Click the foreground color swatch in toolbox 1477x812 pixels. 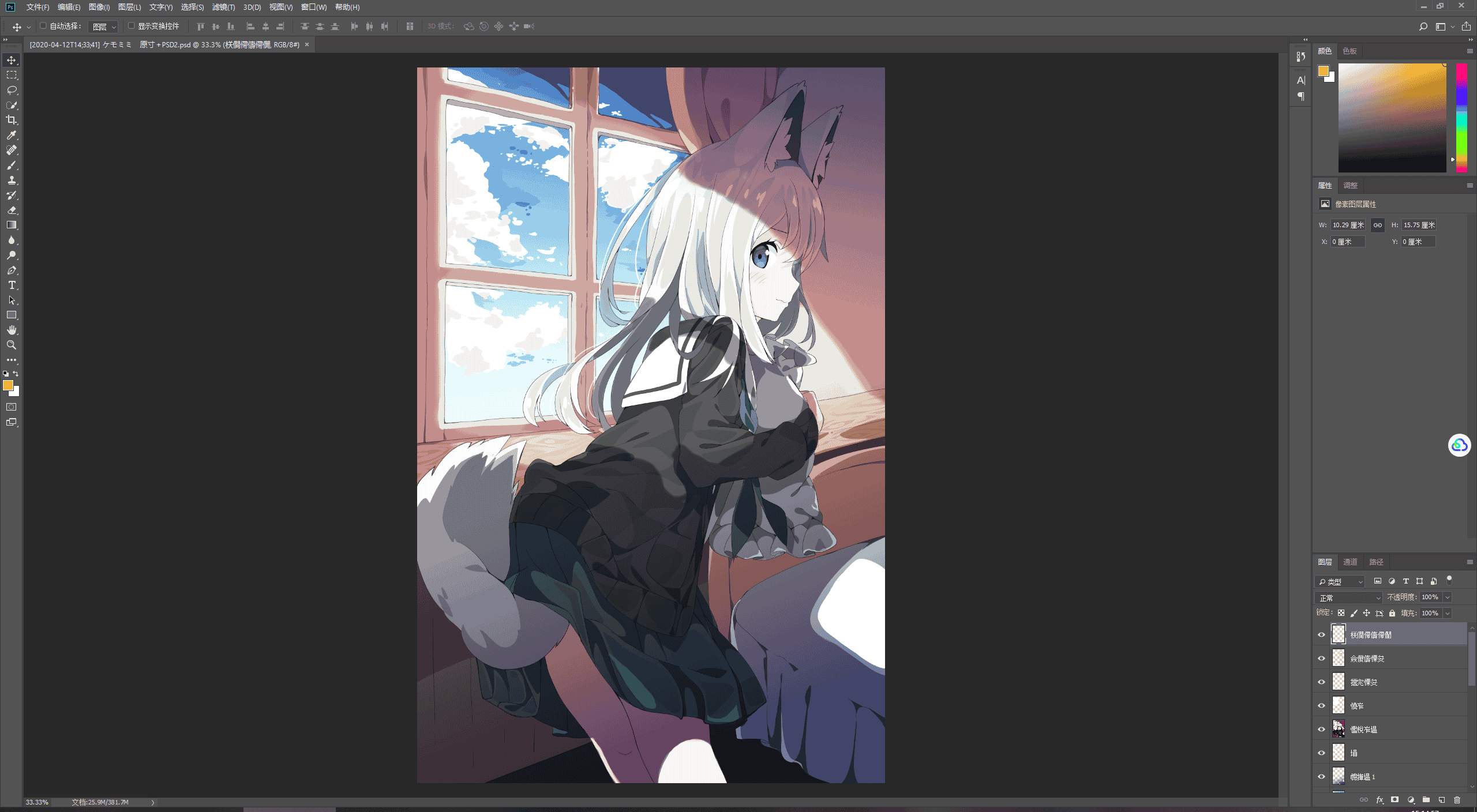pos(8,385)
